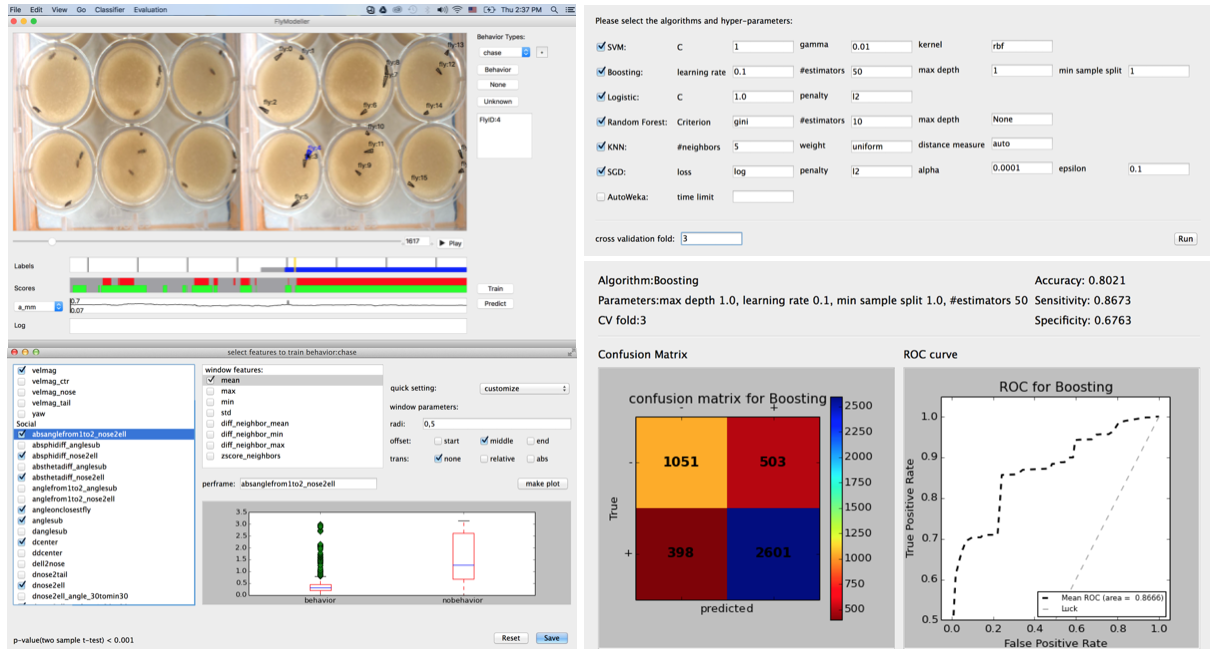Open the Classifier menu
Screen dimensions: 1218x658
pyautogui.click(x=109, y=9)
